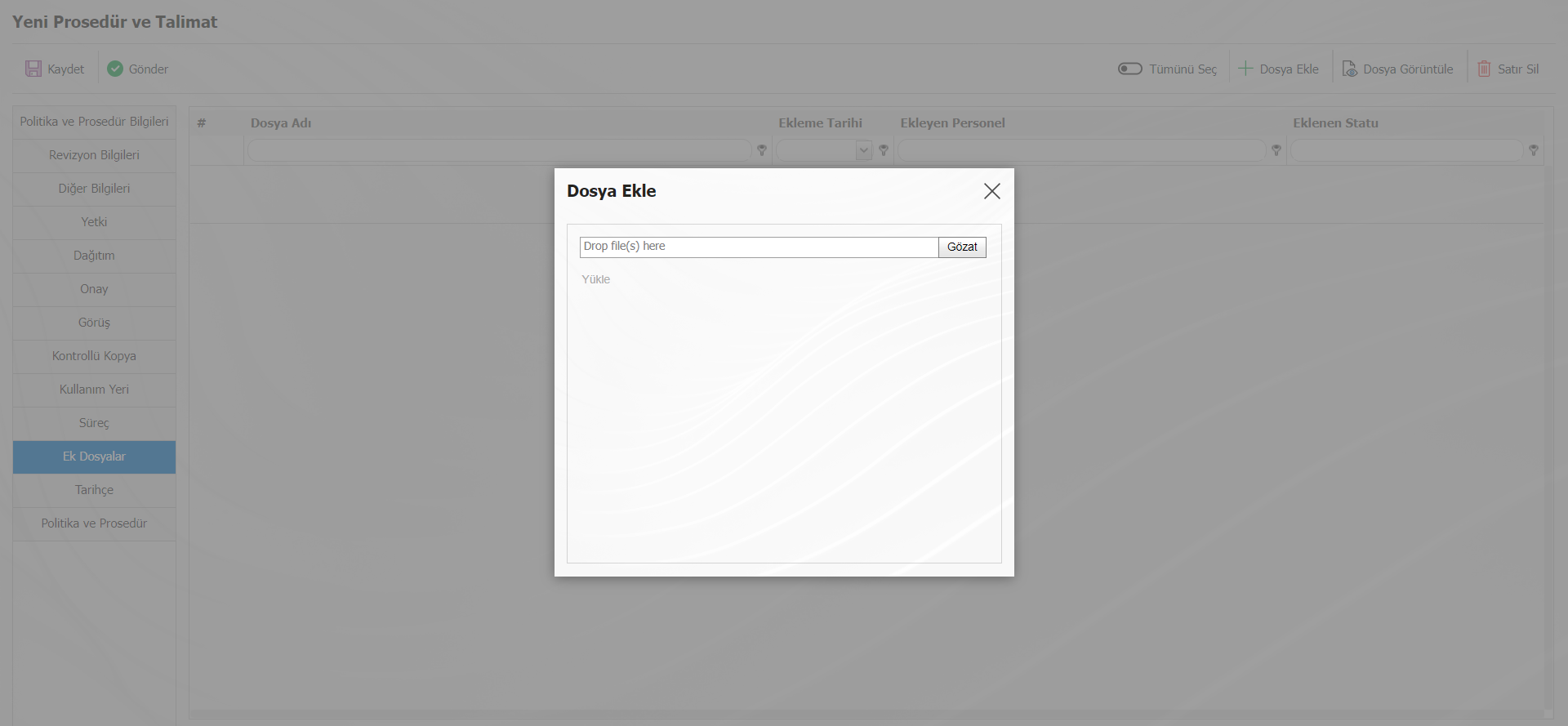Screen dimensions: 1568x726
Task: Open the Kontrollü Kopya tab
Action: pyautogui.click(x=94, y=356)
